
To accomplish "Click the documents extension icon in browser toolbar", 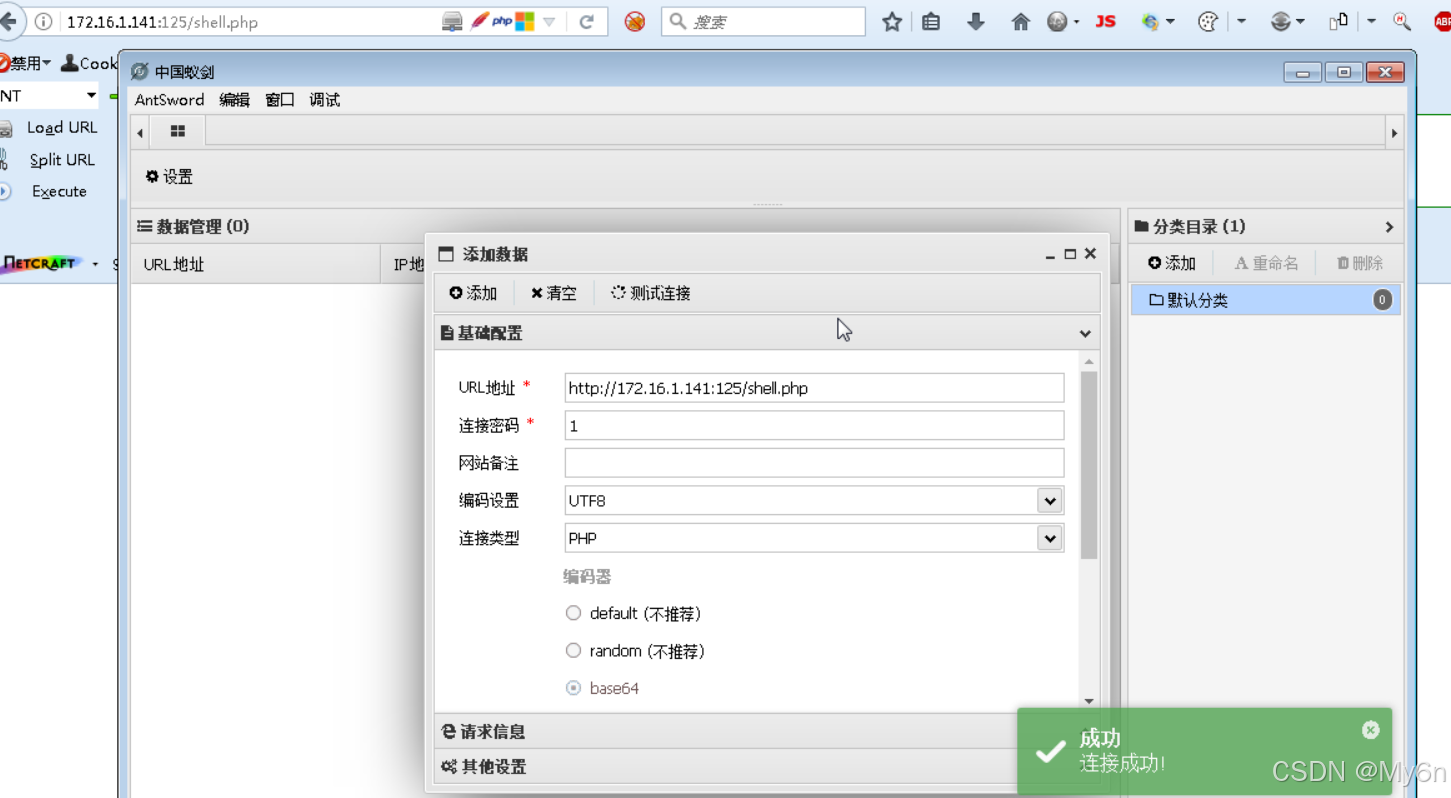I will pos(1338,22).
